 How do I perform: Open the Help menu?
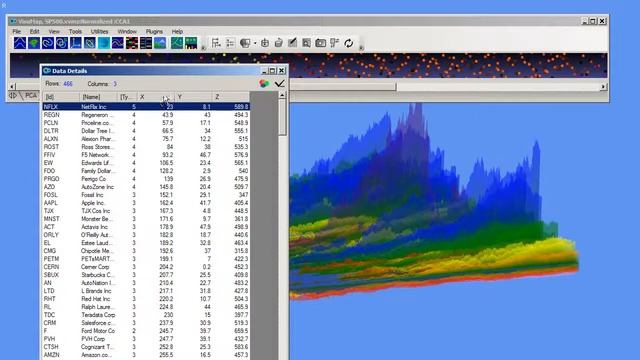click(x=177, y=31)
